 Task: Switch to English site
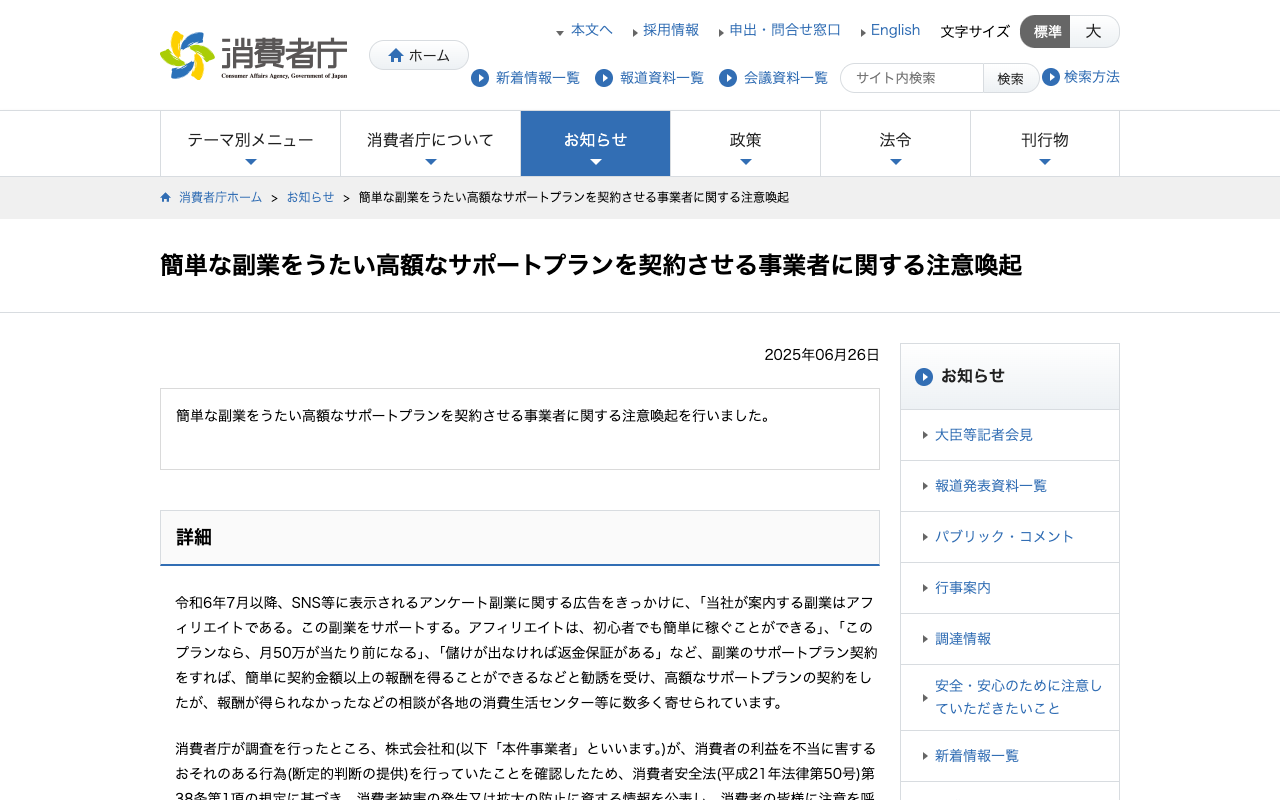tap(895, 30)
